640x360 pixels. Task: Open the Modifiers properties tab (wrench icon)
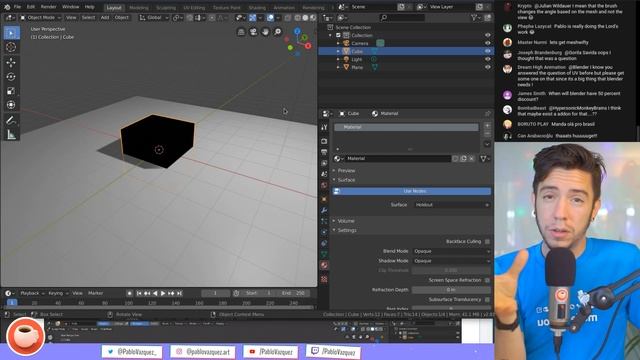[x=324, y=211]
